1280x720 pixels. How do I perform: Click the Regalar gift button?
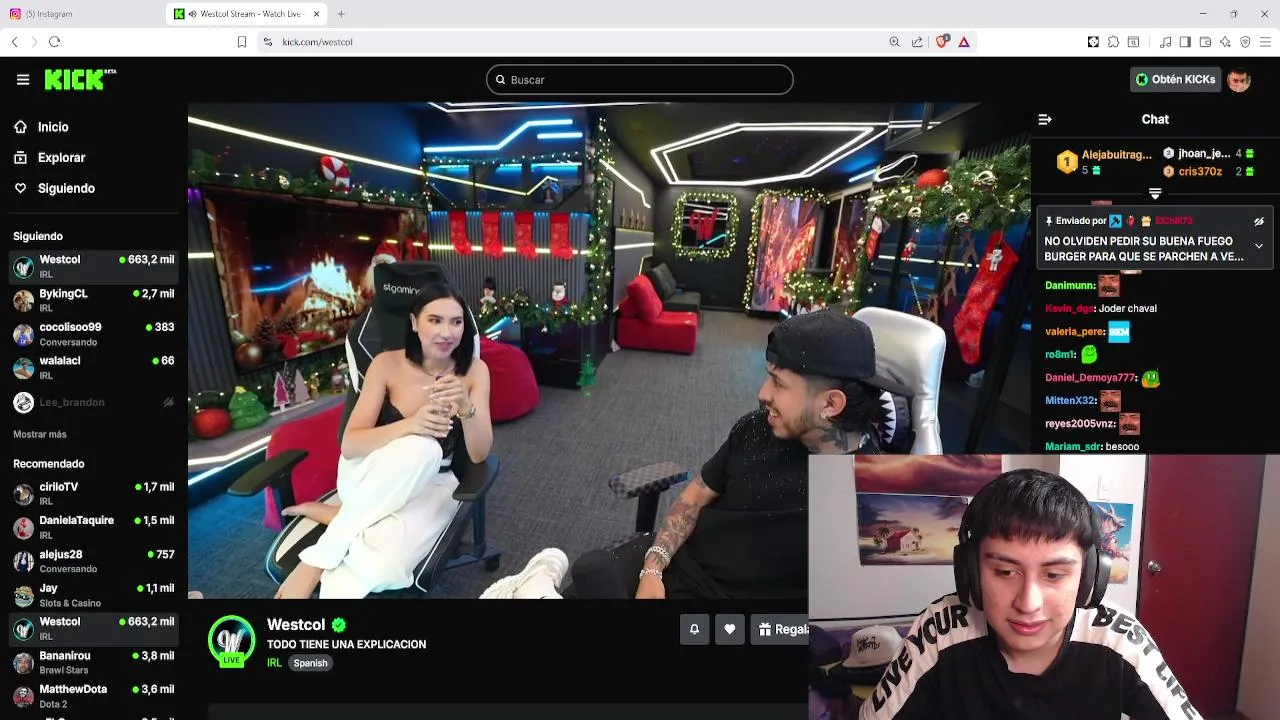782,629
